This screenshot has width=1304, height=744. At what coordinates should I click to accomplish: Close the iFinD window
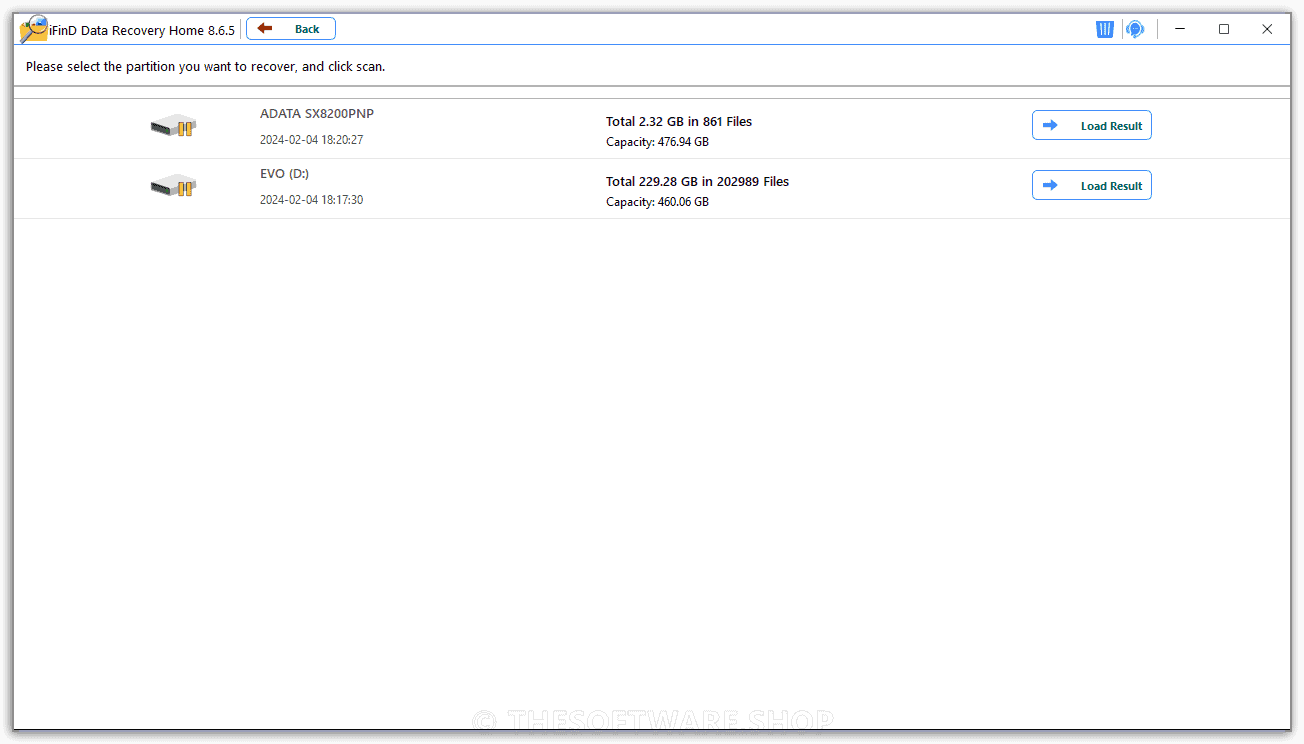point(1267,29)
